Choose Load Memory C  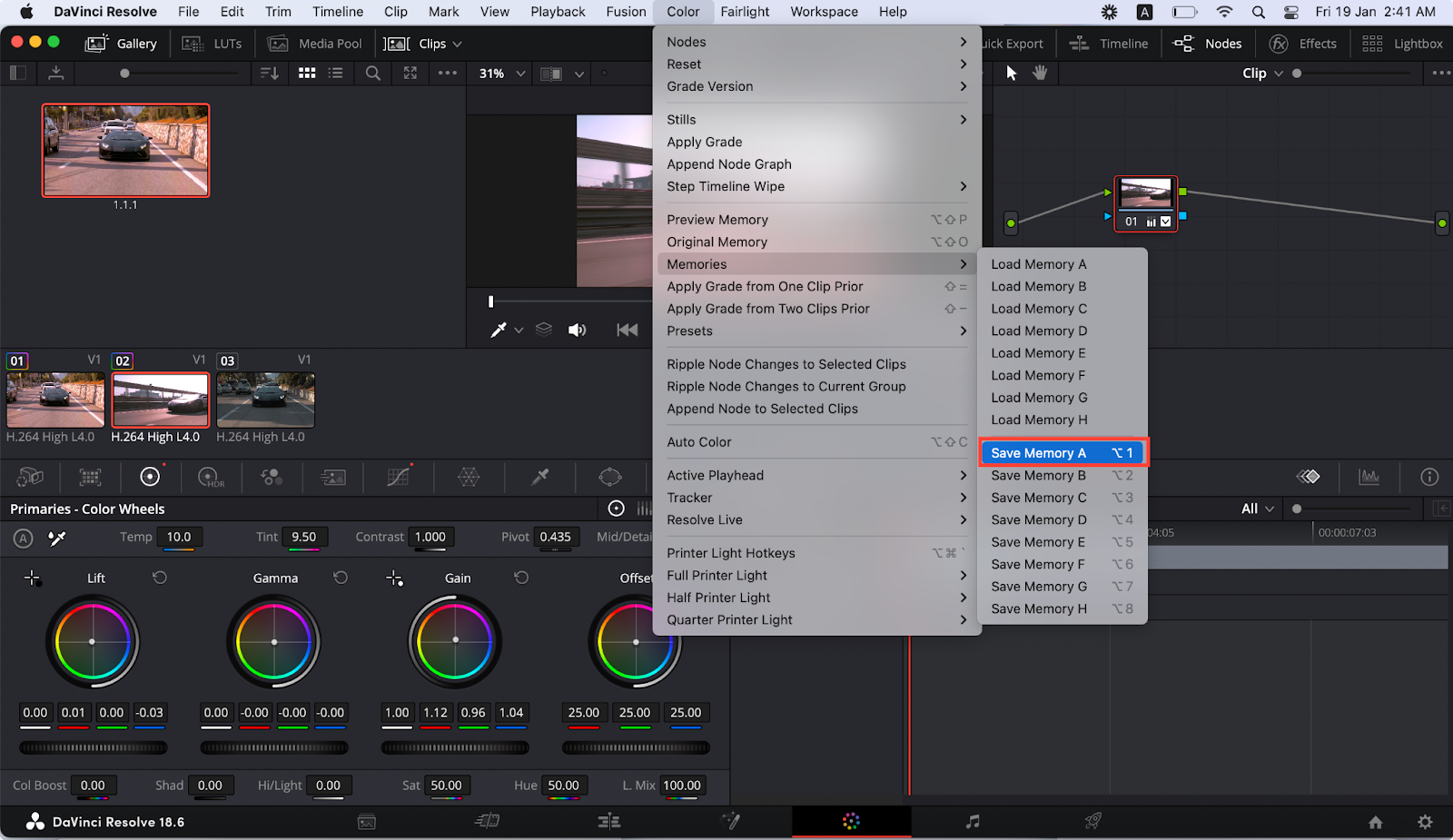(1063, 309)
